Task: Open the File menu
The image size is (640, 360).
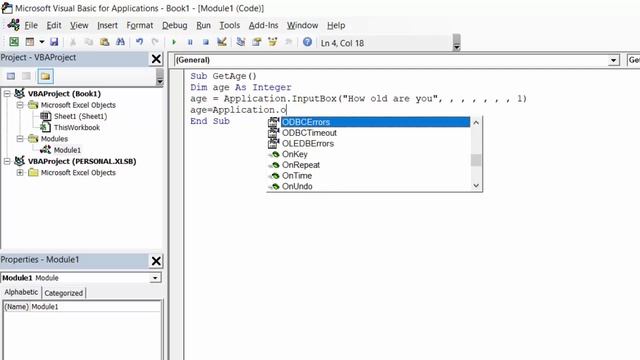Action: point(31,25)
